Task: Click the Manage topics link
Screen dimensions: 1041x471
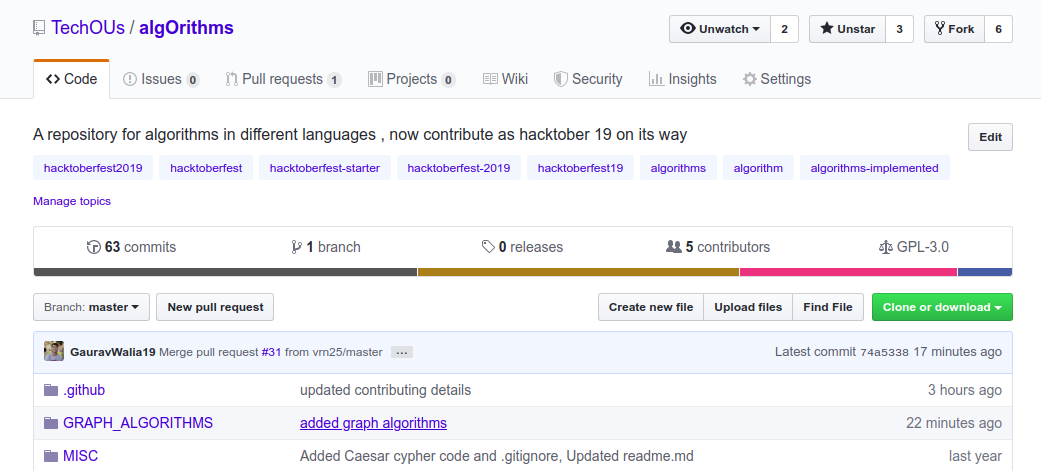Action: coord(72,201)
